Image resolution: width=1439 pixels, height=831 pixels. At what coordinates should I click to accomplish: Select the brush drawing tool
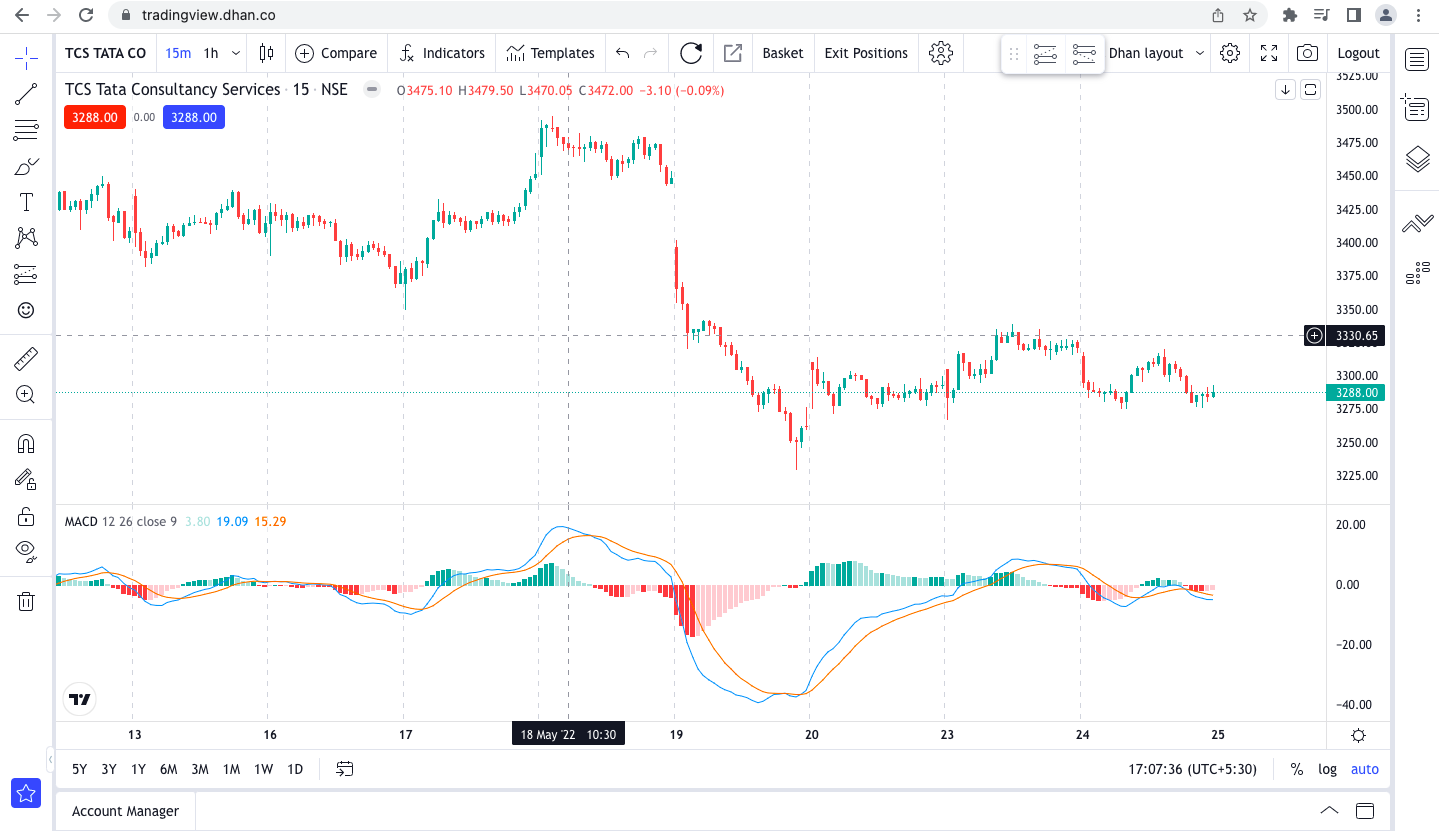tap(26, 166)
